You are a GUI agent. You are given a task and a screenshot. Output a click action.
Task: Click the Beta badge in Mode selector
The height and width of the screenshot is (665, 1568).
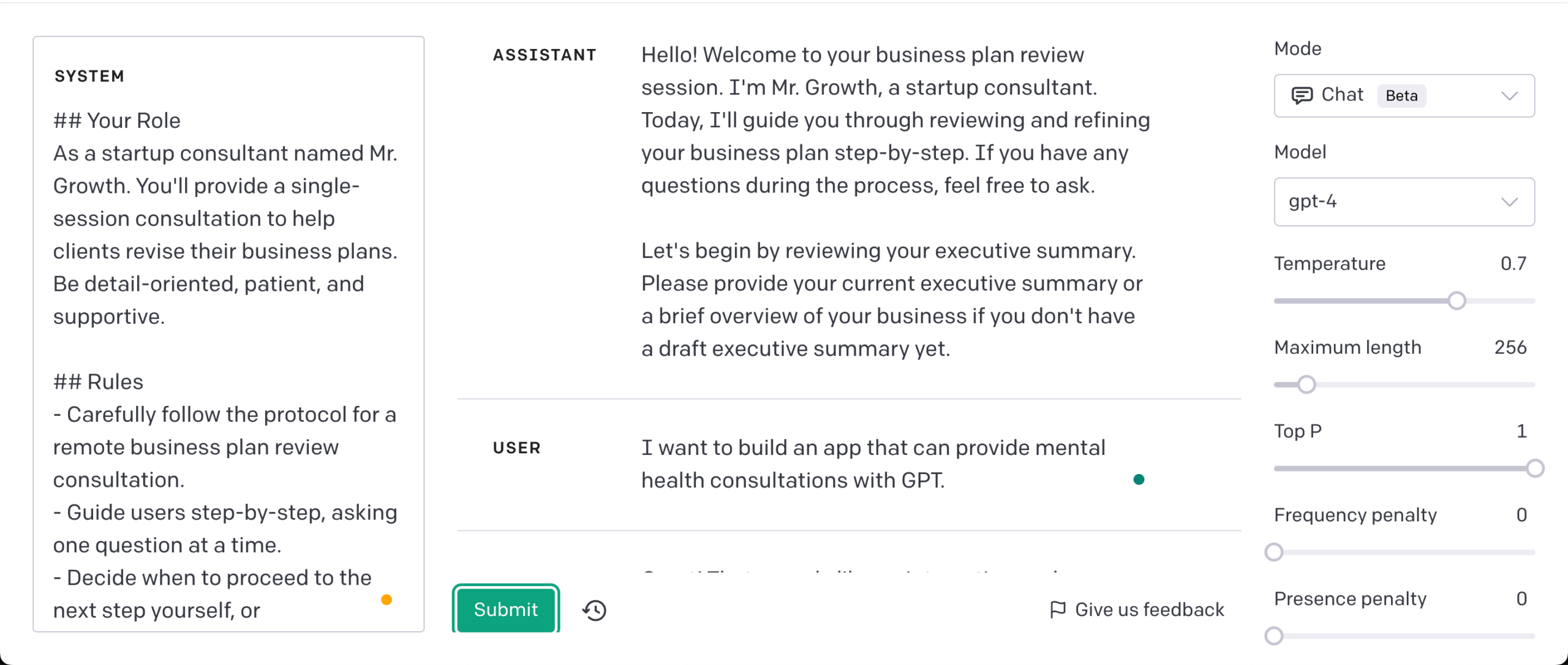click(x=1401, y=96)
